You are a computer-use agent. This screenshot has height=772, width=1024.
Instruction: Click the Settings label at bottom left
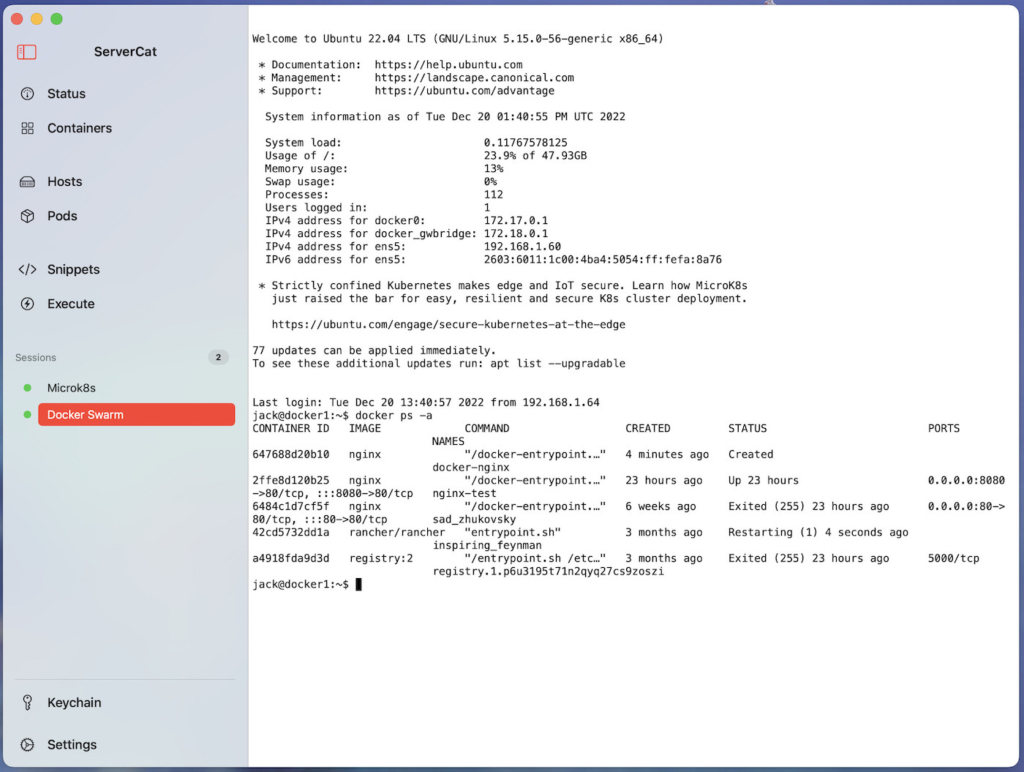[72, 745]
